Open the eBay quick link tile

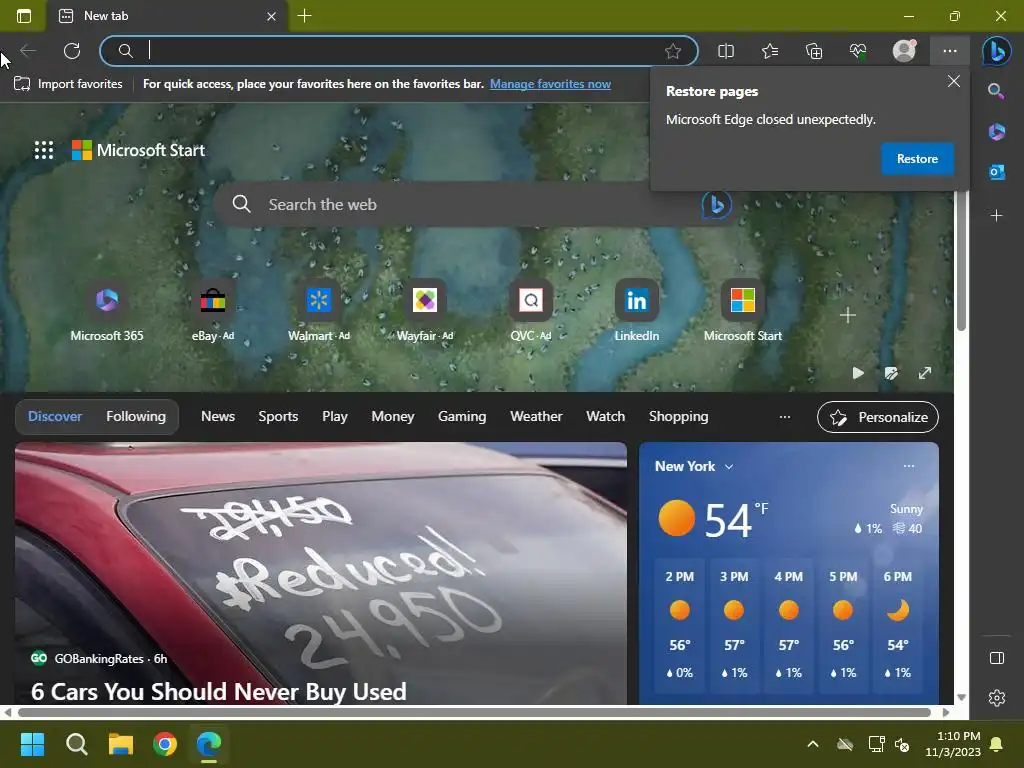pyautogui.click(x=213, y=311)
